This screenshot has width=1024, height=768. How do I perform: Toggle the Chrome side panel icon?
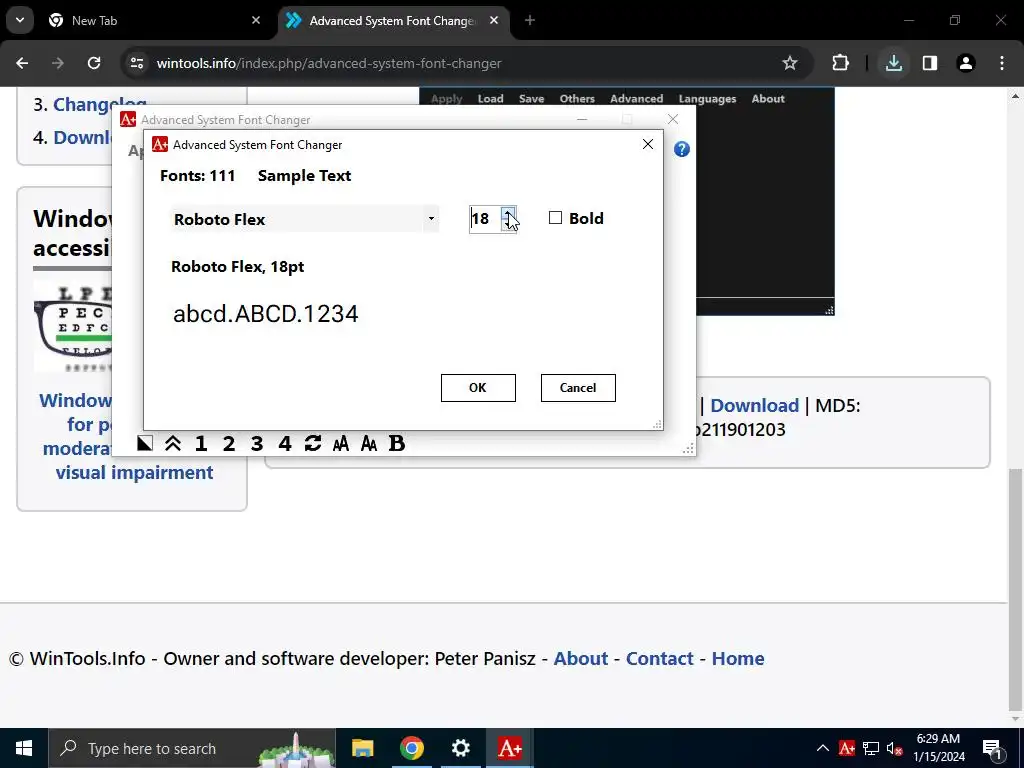click(x=930, y=63)
